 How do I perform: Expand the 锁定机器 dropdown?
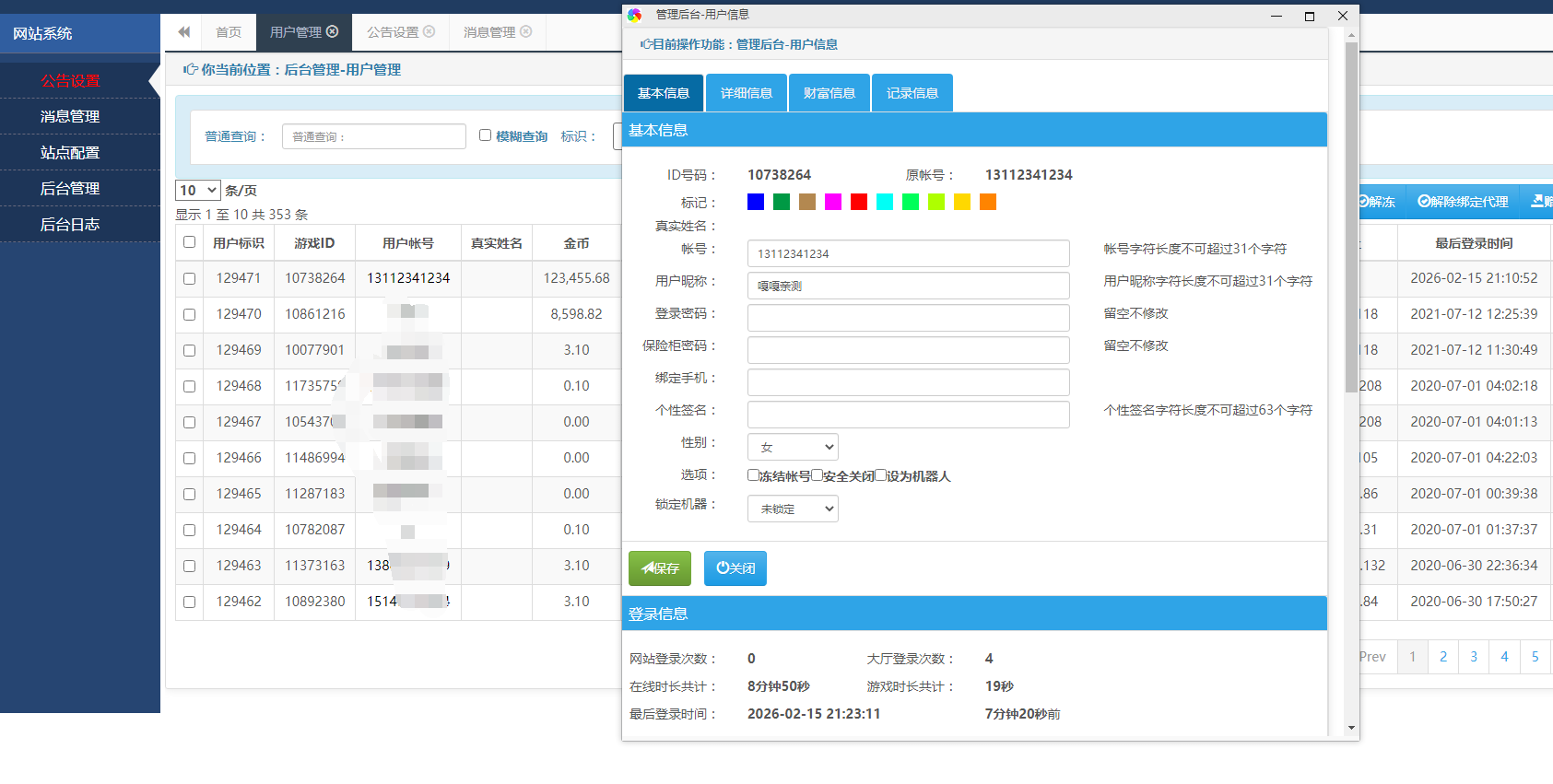[793, 509]
